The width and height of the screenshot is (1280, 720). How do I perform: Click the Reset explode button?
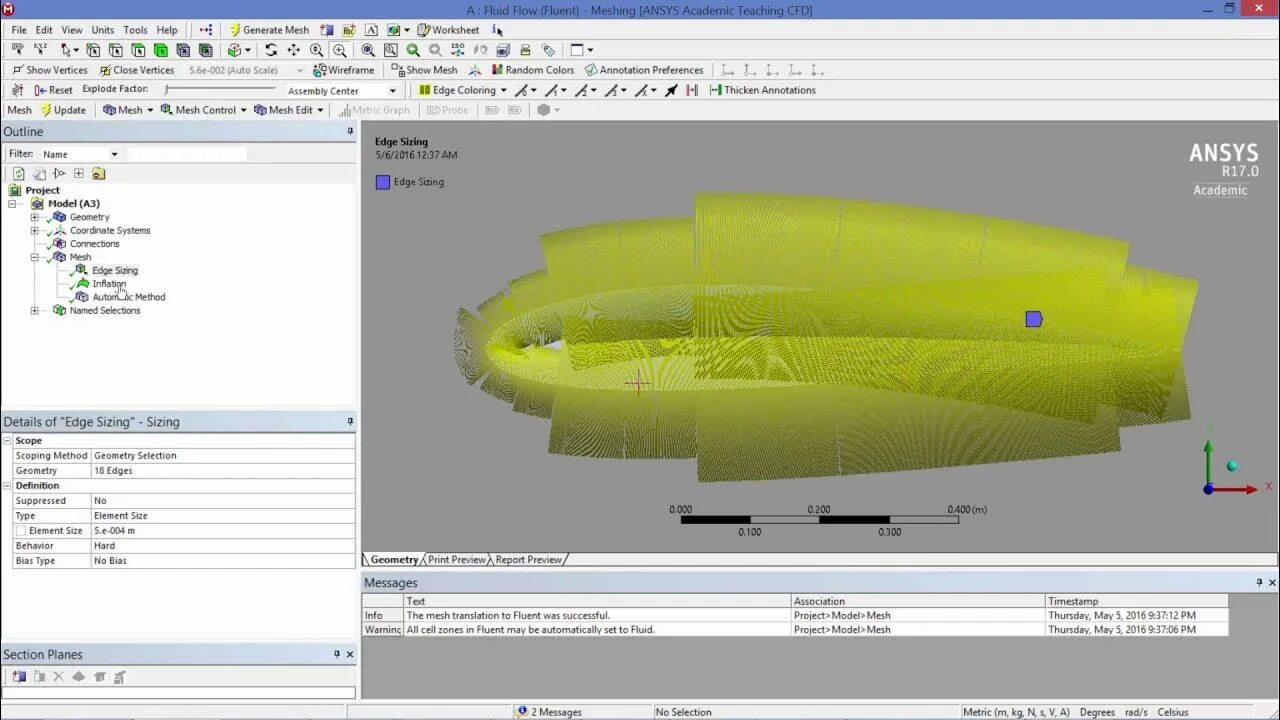click(x=53, y=90)
